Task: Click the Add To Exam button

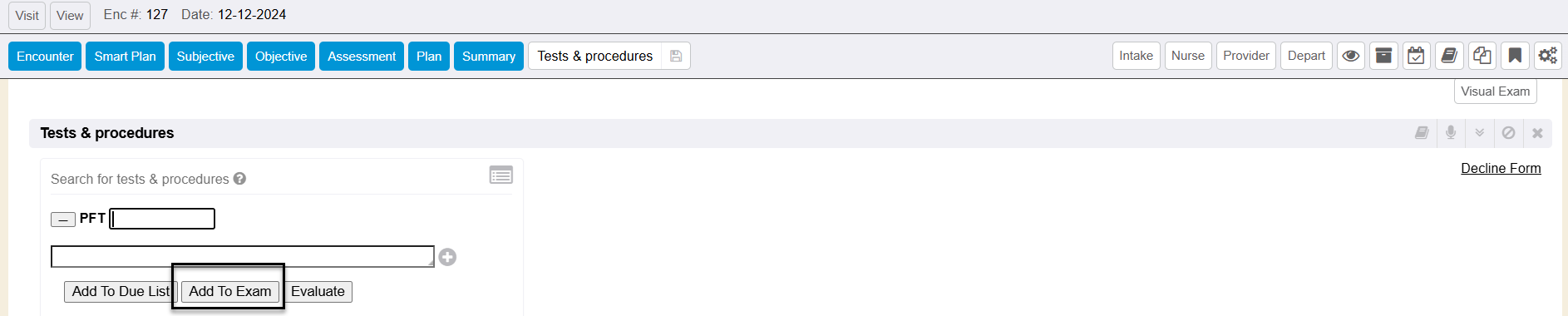Action: (x=230, y=291)
